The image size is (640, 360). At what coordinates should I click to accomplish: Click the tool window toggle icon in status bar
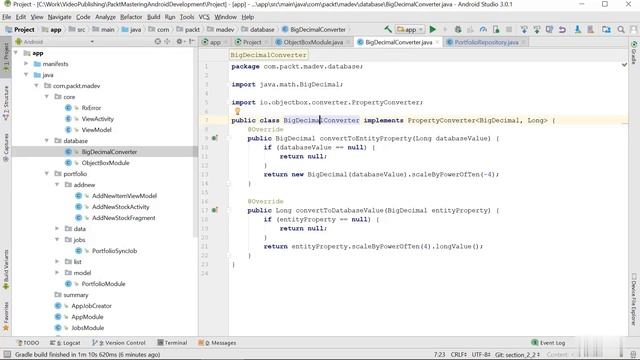click(x=7, y=354)
